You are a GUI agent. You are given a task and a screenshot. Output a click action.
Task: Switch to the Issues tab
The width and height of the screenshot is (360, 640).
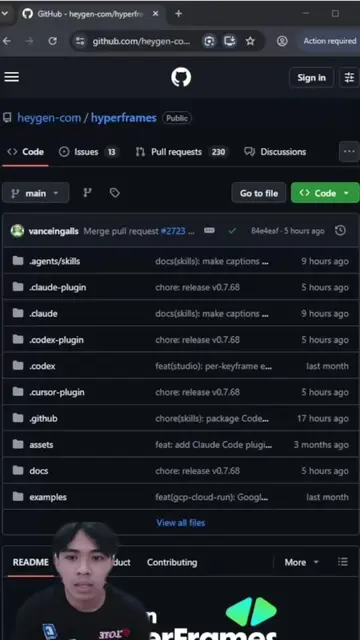(89, 152)
